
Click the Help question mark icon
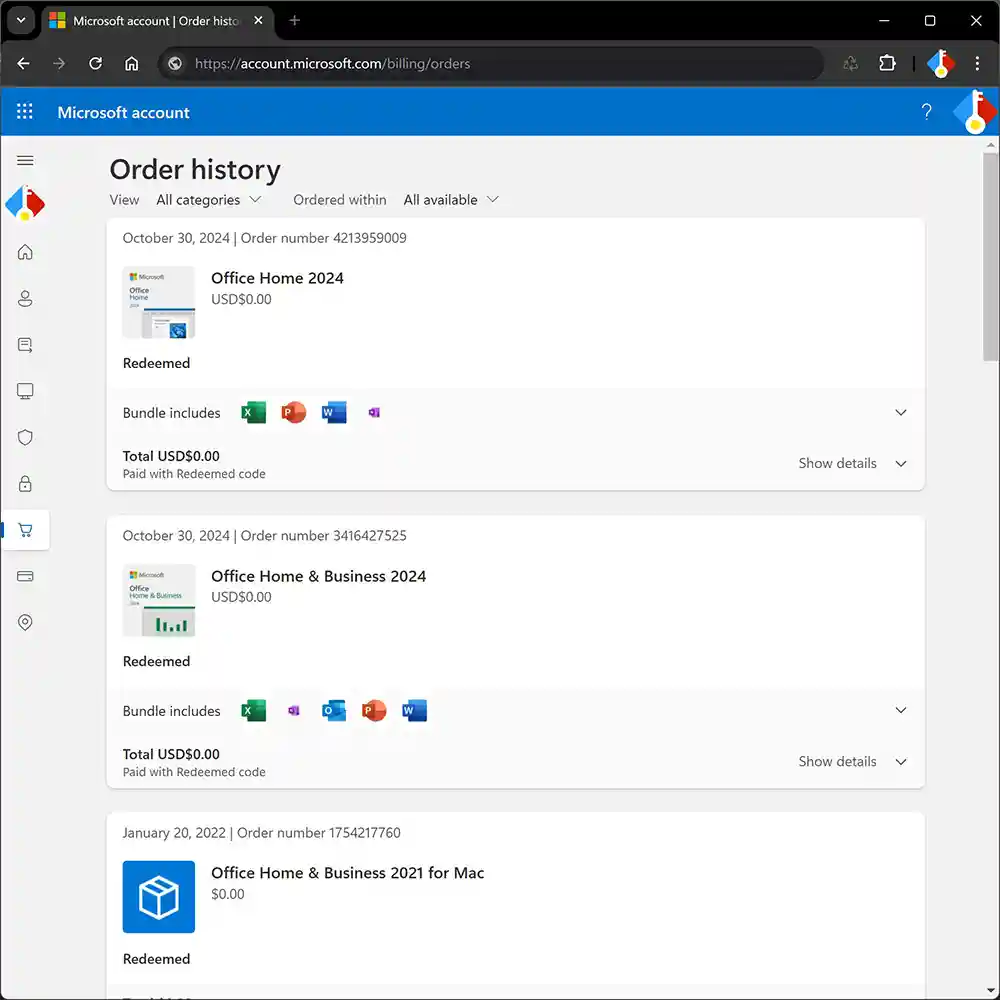(x=926, y=112)
